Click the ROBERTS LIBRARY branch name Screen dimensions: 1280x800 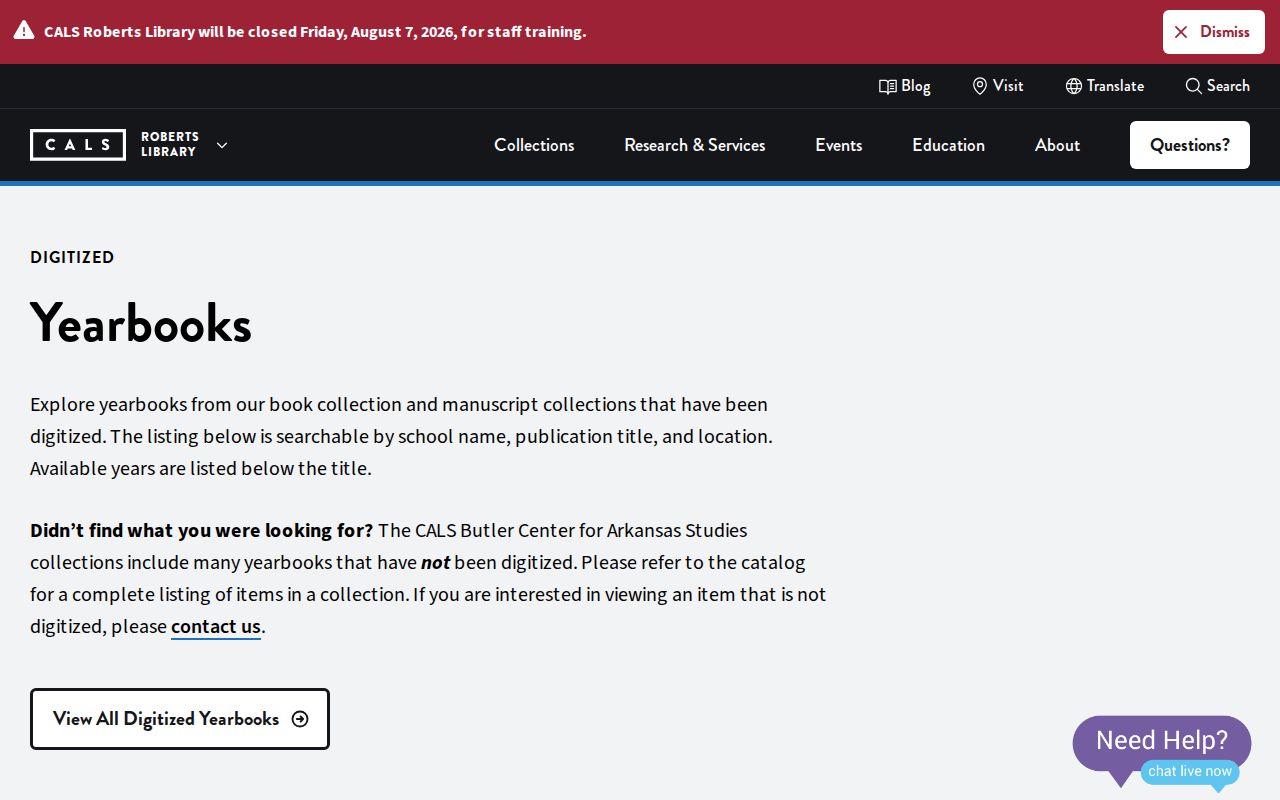[x=170, y=144]
